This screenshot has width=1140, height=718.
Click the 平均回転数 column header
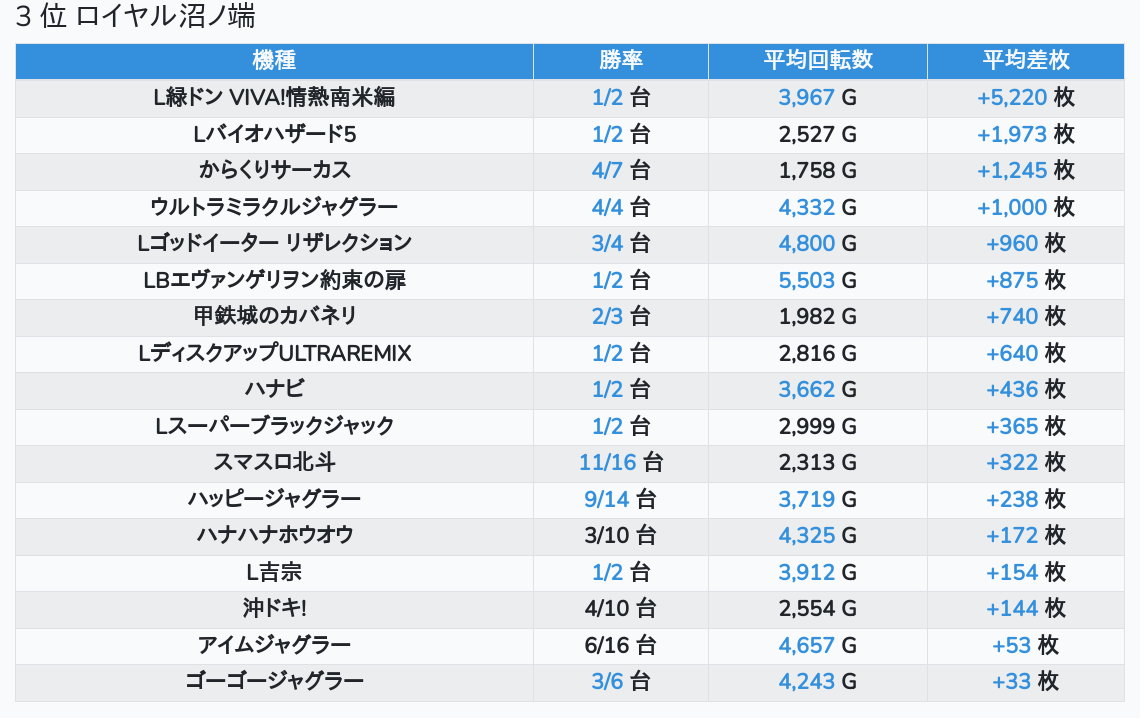pos(817,60)
